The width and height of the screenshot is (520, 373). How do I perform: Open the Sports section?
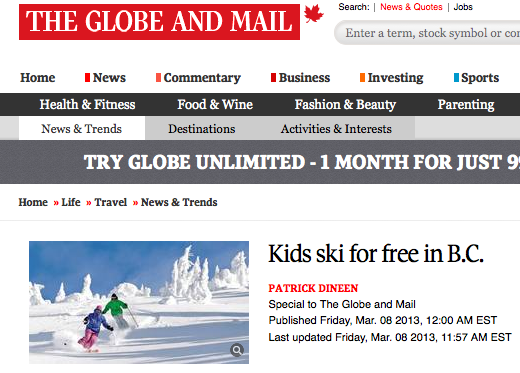[477, 78]
